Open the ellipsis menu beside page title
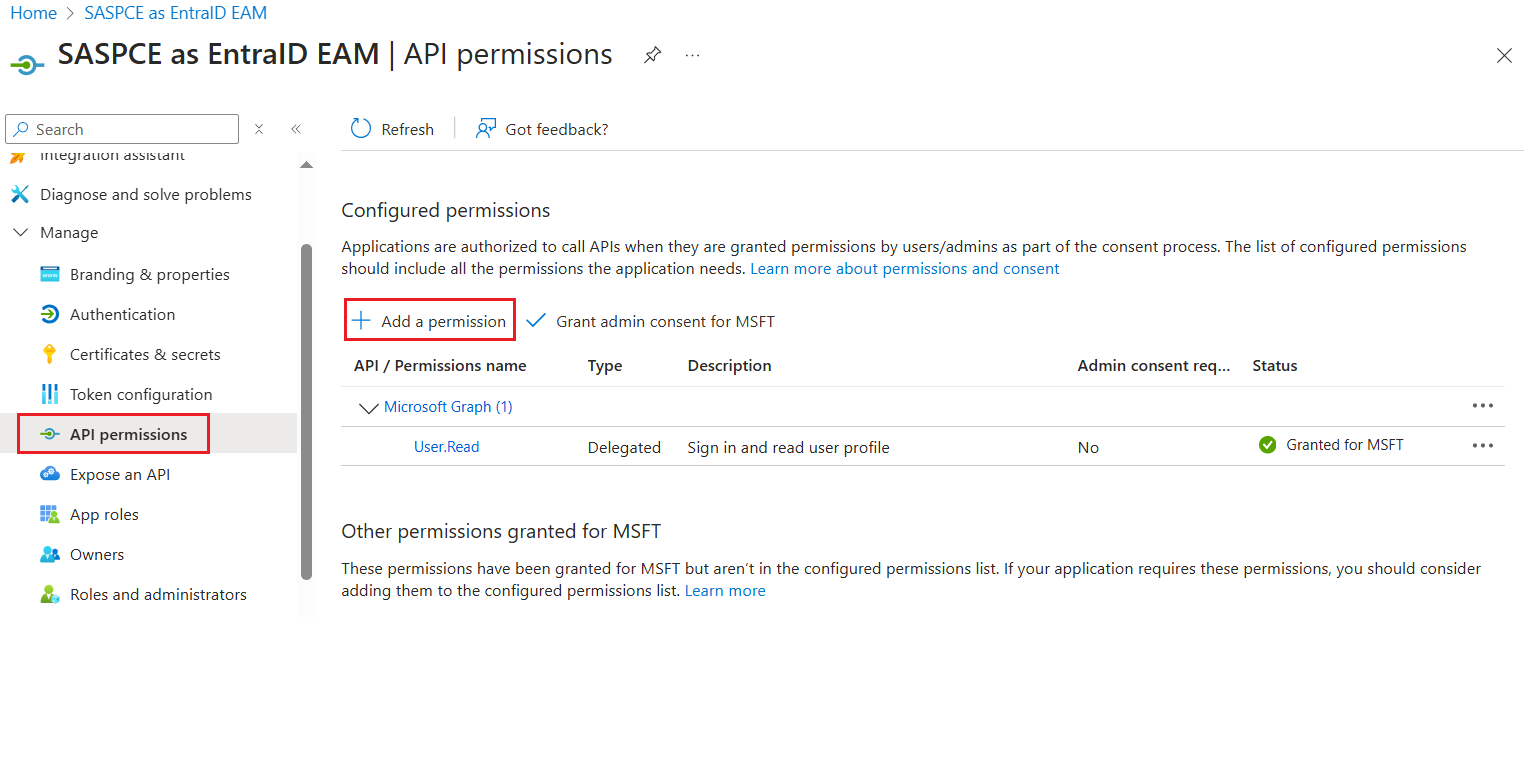This screenshot has width=1525, height=780. (692, 55)
